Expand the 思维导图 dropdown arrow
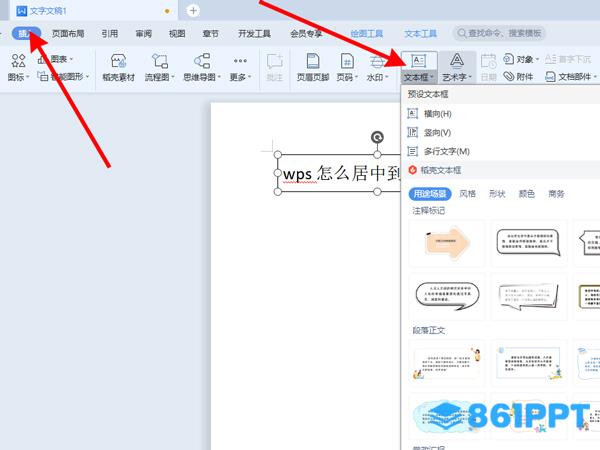This screenshot has width=600, height=450. pyautogui.click(x=219, y=77)
